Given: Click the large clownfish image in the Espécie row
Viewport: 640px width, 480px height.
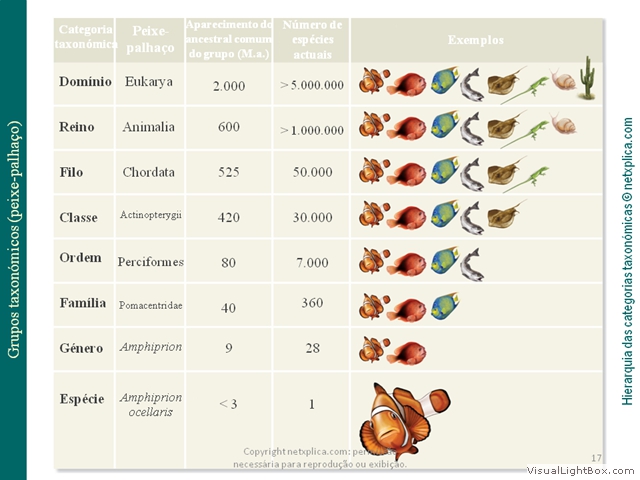Looking at the screenshot, I should pyautogui.click(x=404, y=420).
